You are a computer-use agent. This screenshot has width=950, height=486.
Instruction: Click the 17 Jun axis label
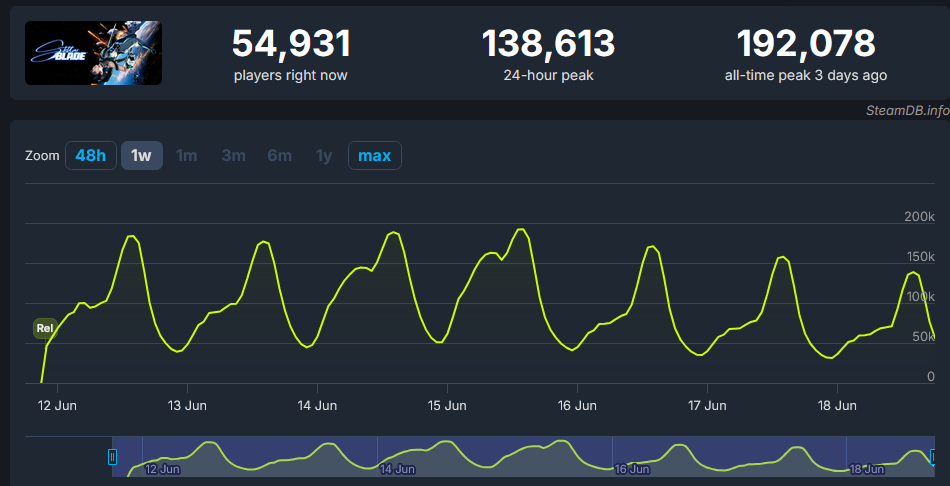(x=707, y=405)
